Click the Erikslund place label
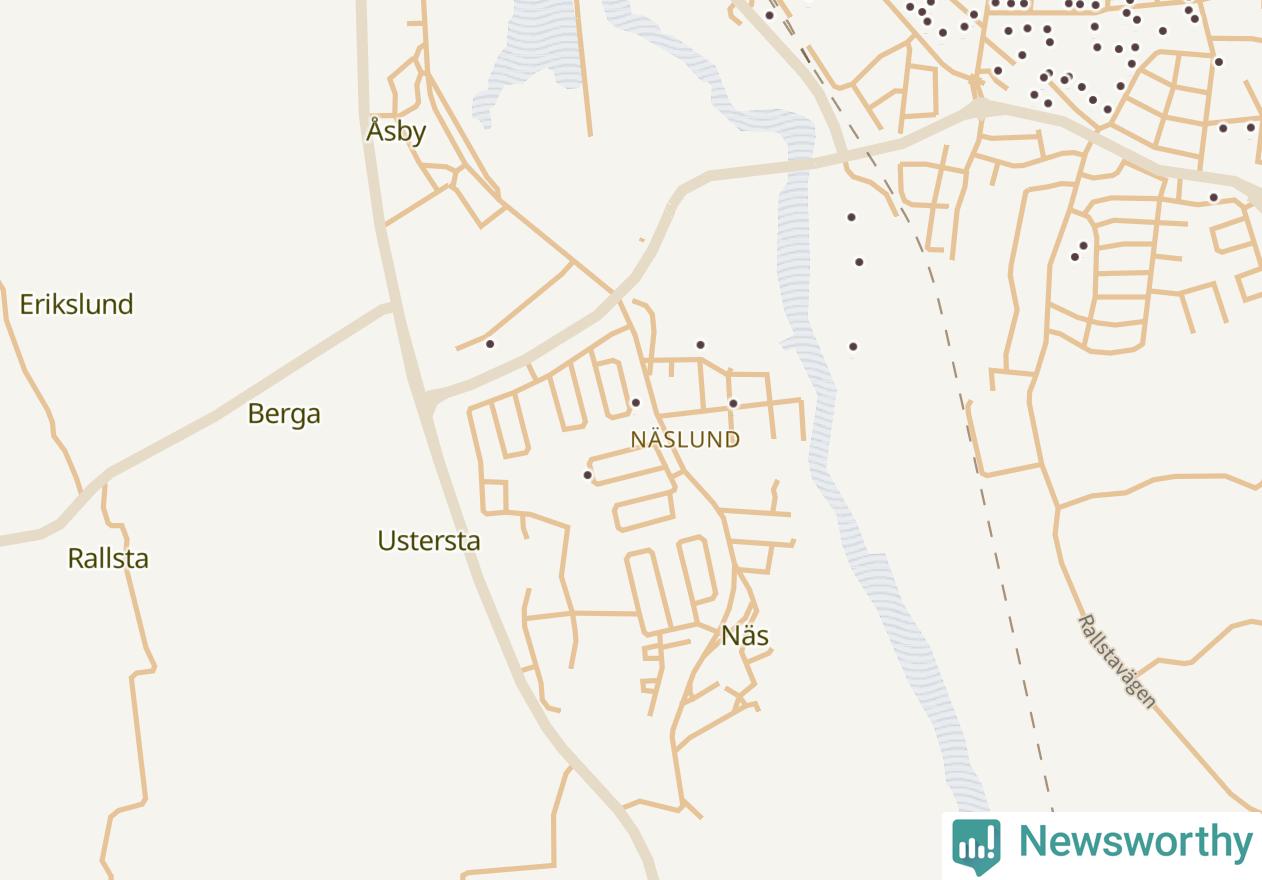Viewport: 1262px width, 880px height. 76,304
